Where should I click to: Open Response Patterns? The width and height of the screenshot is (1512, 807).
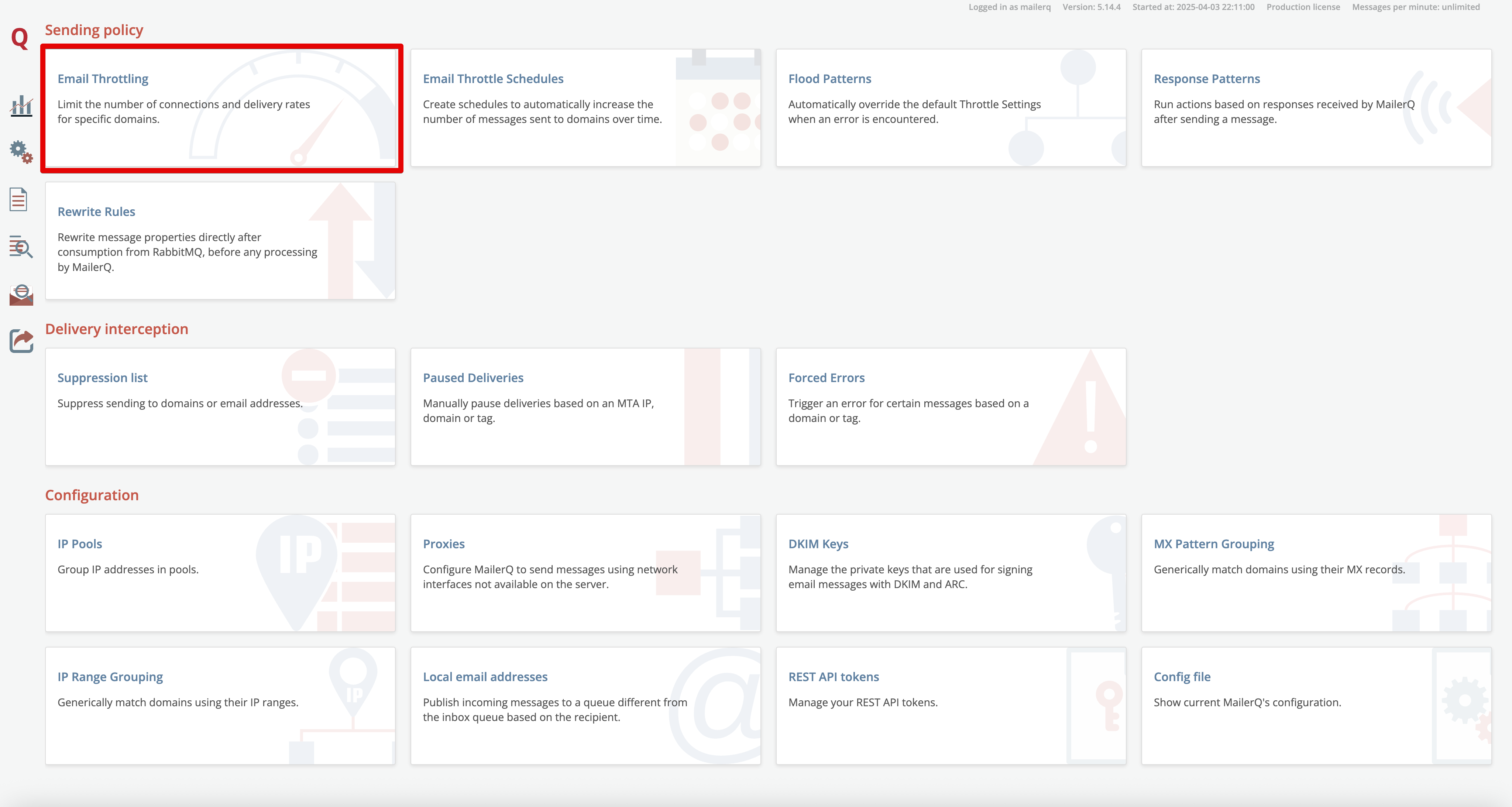(1316, 108)
